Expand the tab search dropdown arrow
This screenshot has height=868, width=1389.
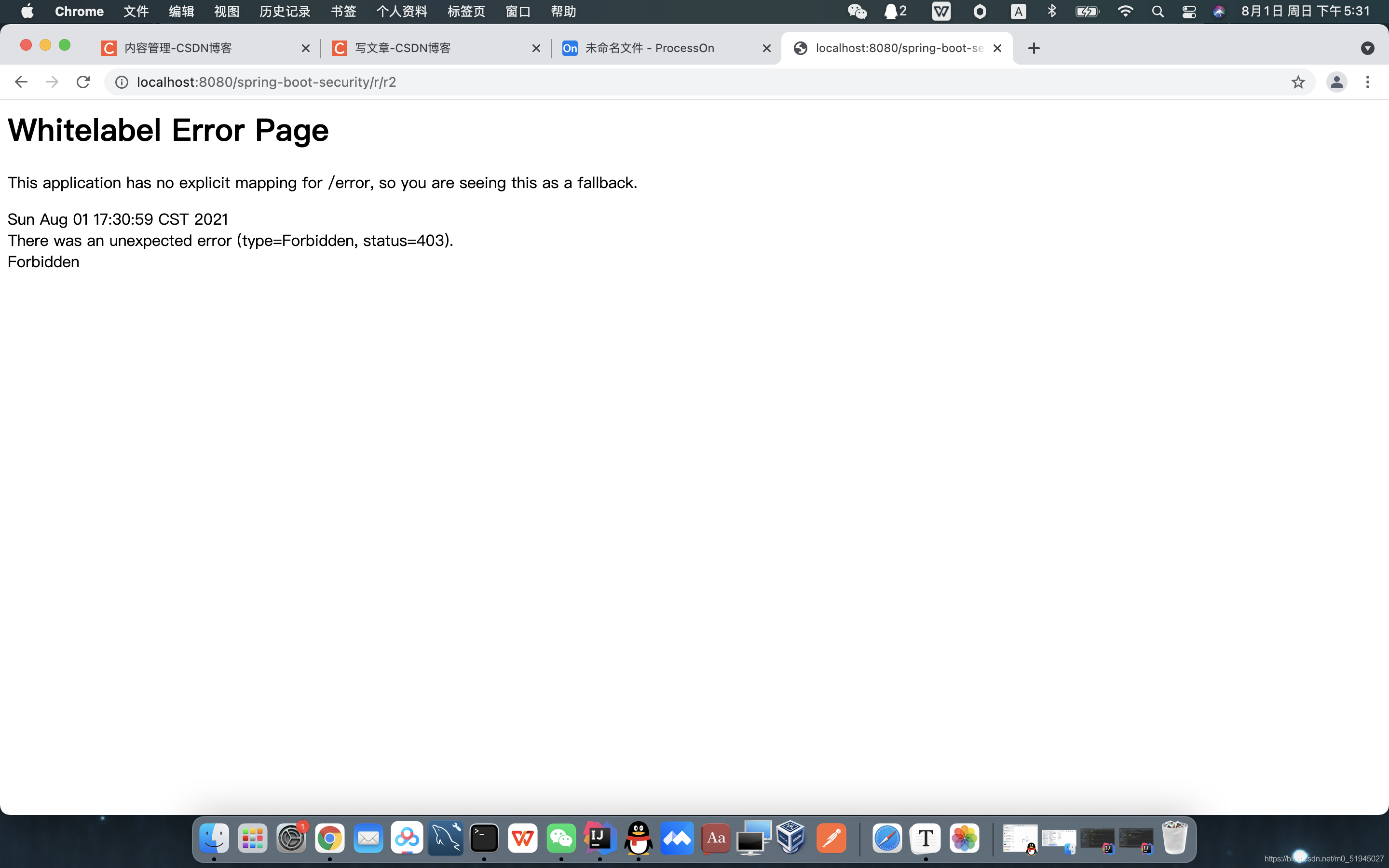point(1367,48)
